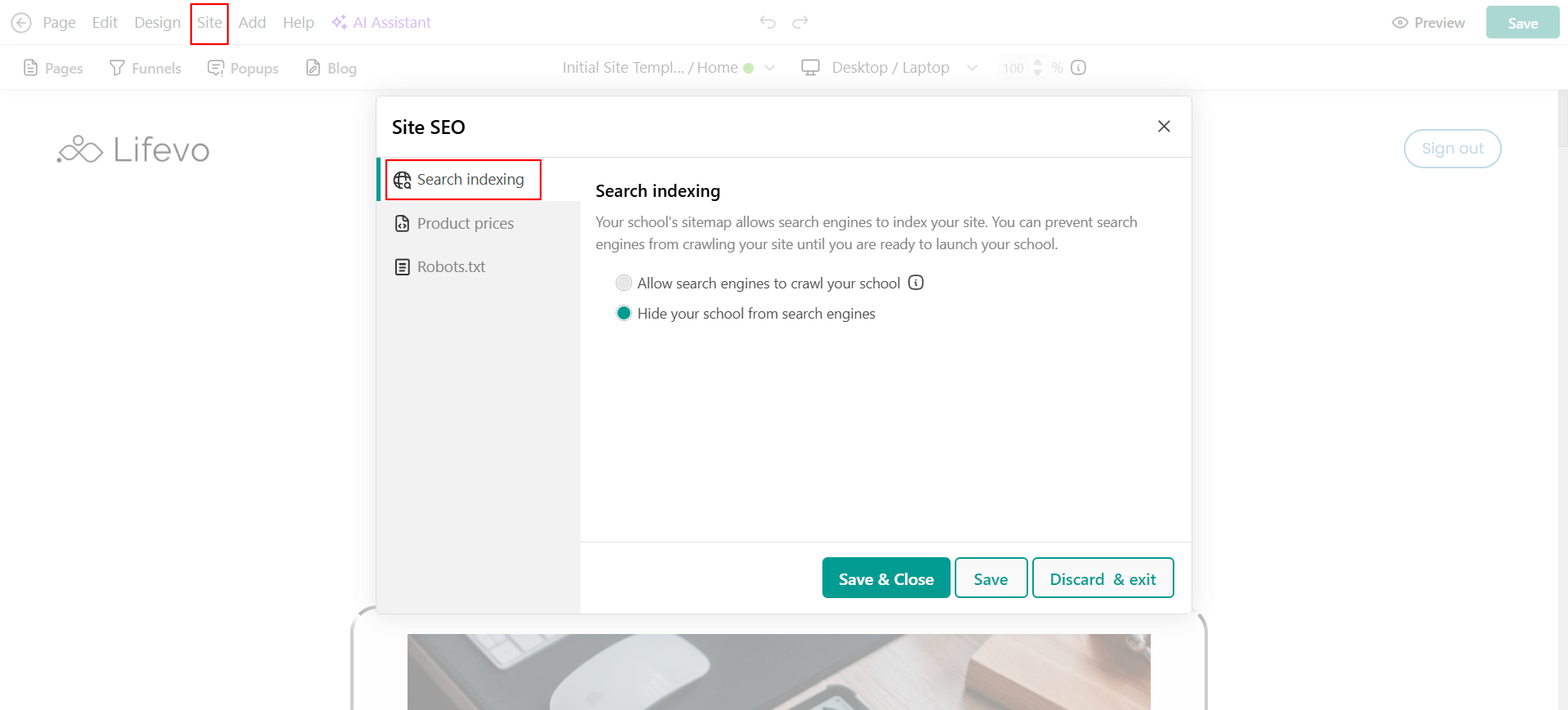The width and height of the screenshot is (1568, 710).
Task: Select Allow search engines to crawl your school
Action: point(624,283)
